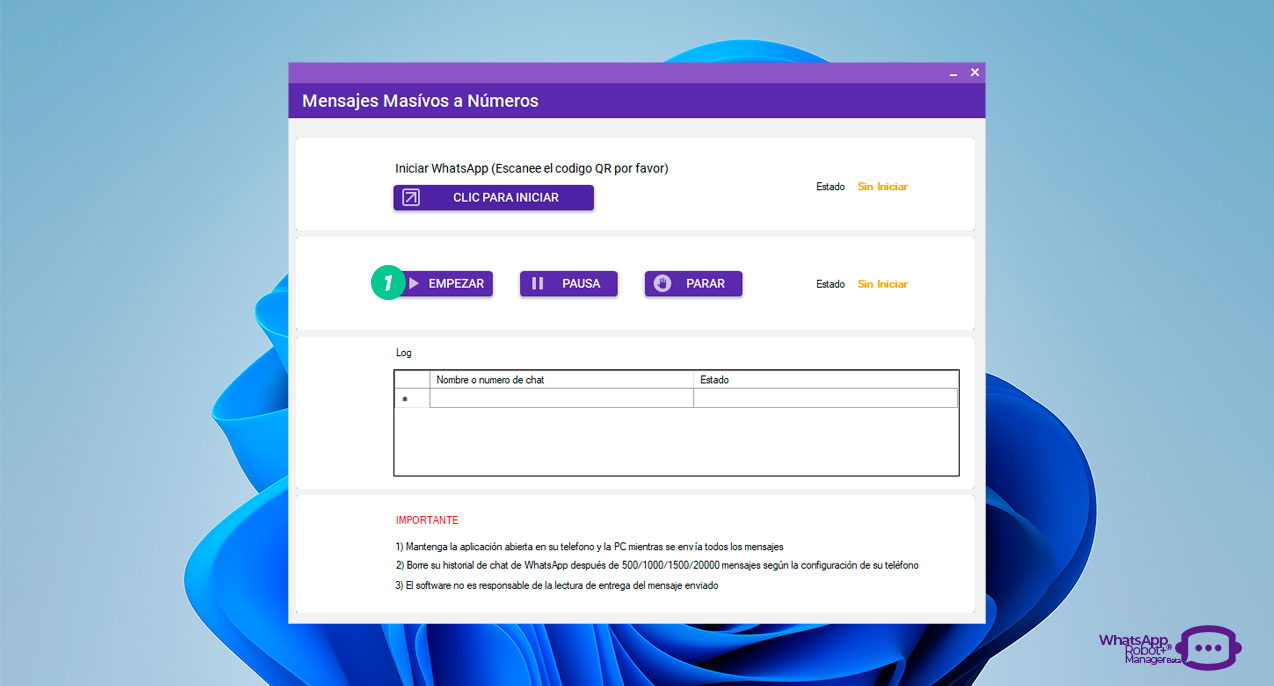This screenshot has height=686, width=1274.
Task: Click the 'Nombre o numero de chat' column header
Action: (562, 380)
